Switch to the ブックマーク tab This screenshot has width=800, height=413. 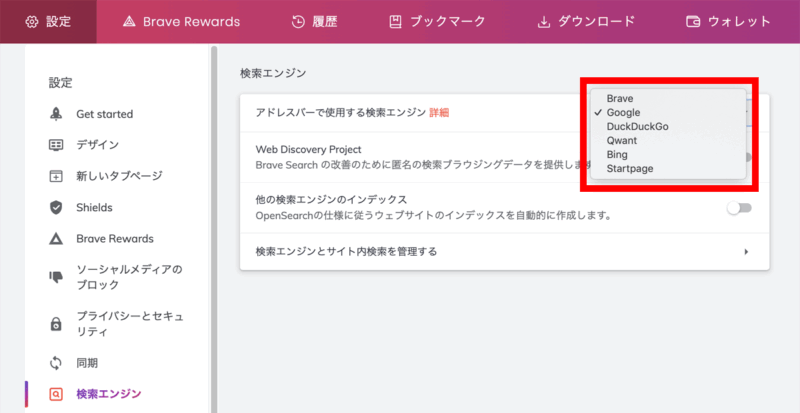click(437, 21)
